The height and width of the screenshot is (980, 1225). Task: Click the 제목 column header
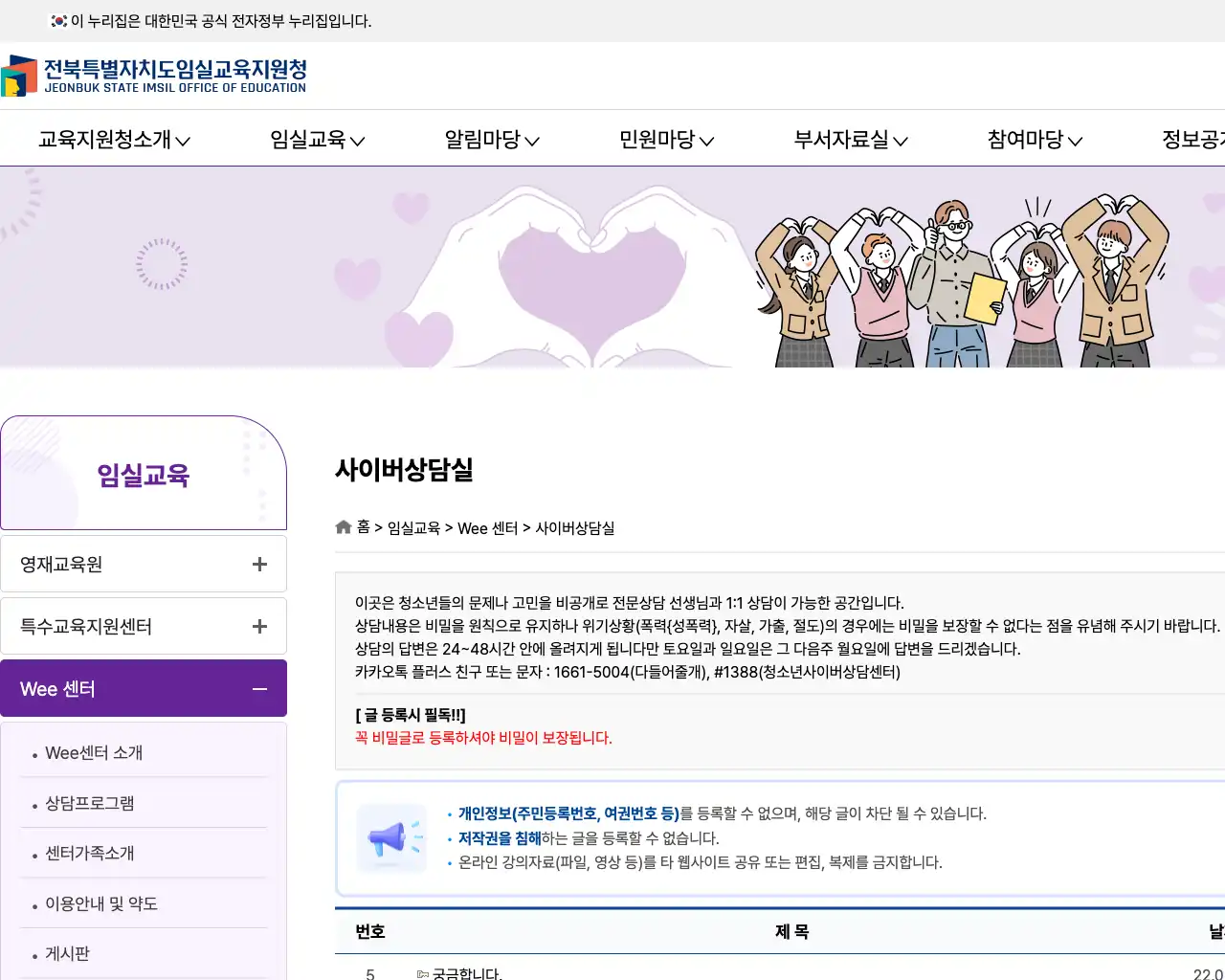point(791,931)
